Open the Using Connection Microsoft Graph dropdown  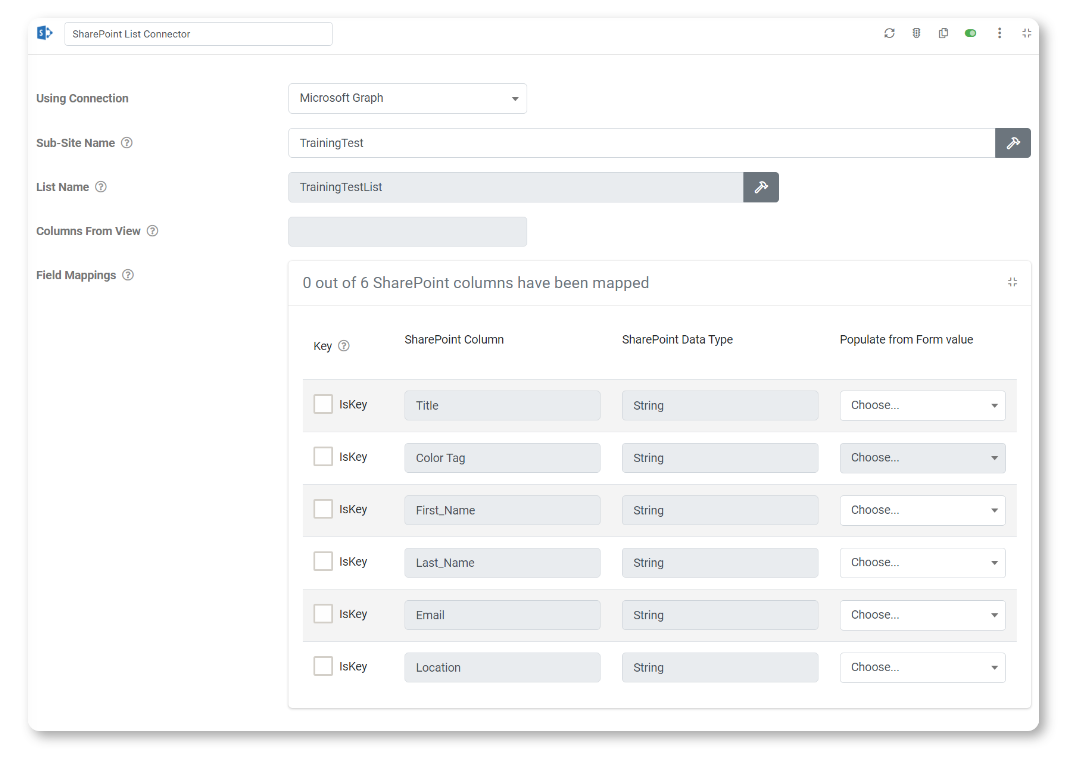[x=407, y=99]
